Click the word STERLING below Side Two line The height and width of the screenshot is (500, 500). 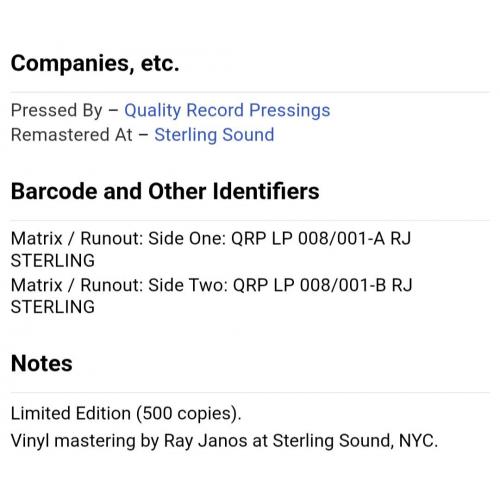[53, 307]
